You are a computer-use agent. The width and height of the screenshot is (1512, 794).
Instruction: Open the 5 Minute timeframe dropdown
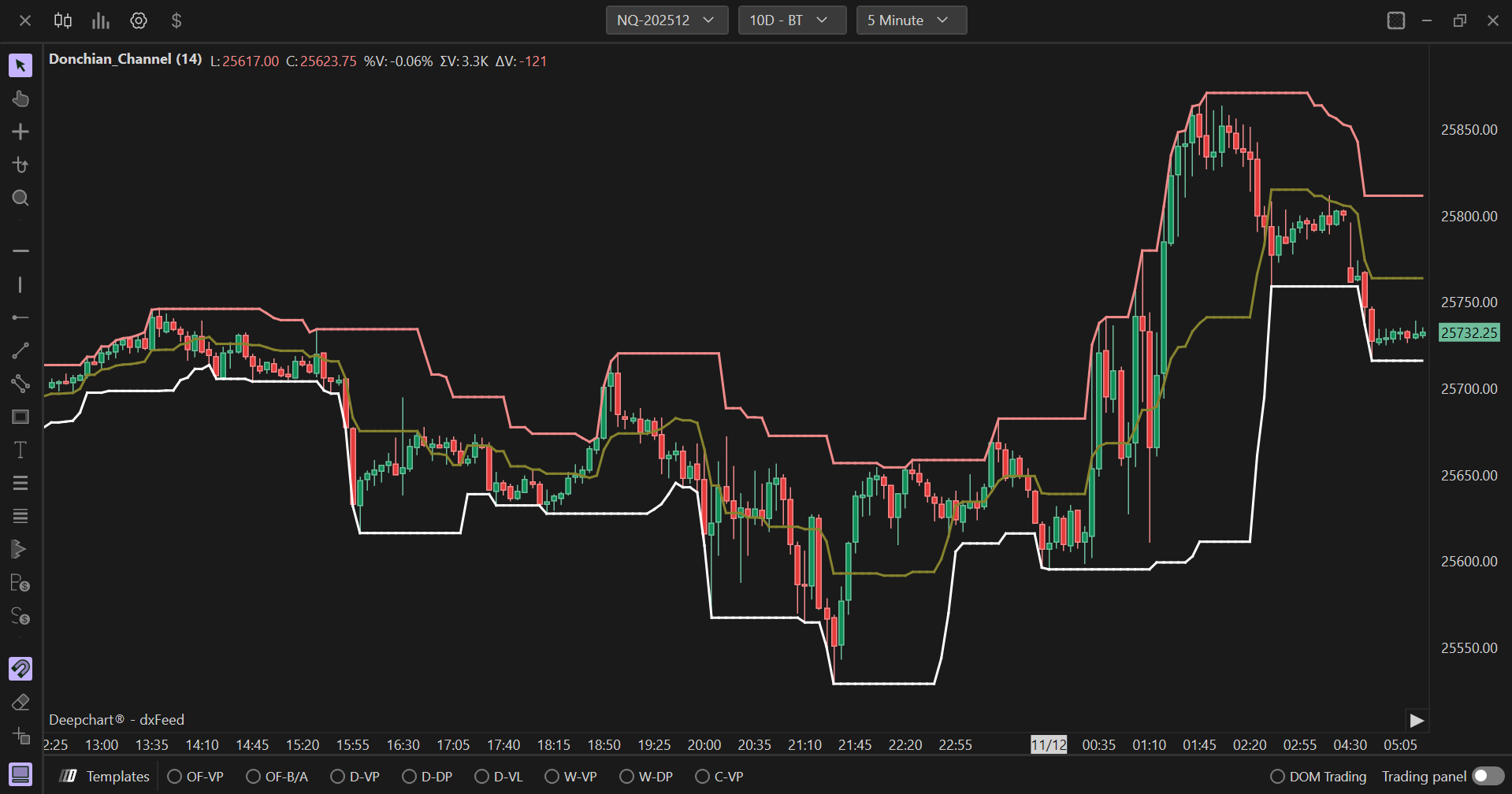(x=910, y=20)
